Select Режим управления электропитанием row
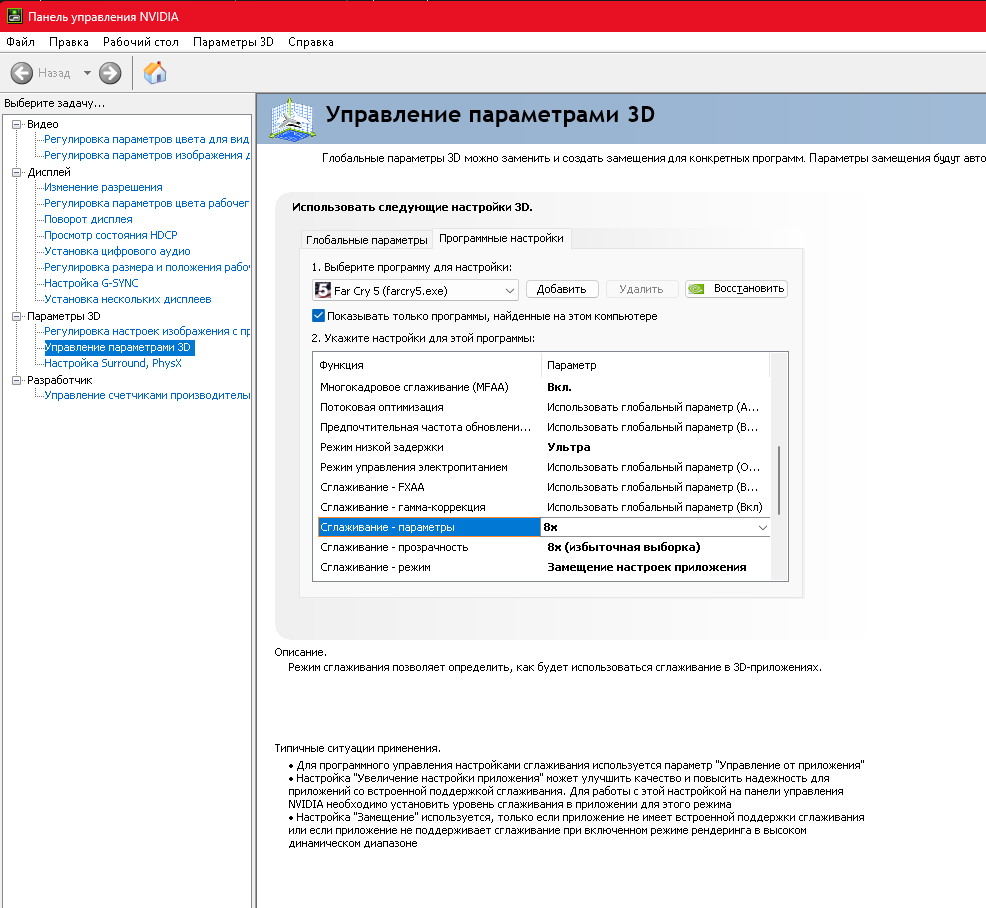The height and width of the screenshot is (908, 986). (x=544, y=467)
